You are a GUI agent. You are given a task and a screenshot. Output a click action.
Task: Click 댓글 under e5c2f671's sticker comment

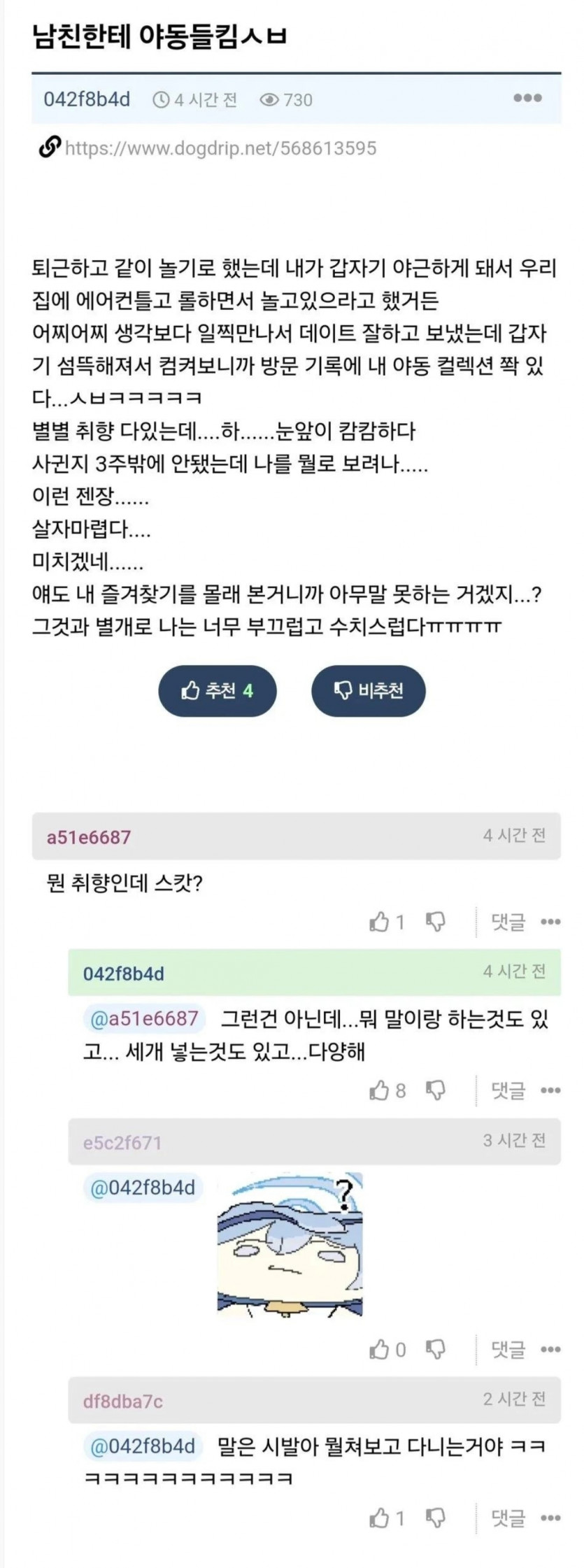pyautogui.click(x=508, y=1349)
